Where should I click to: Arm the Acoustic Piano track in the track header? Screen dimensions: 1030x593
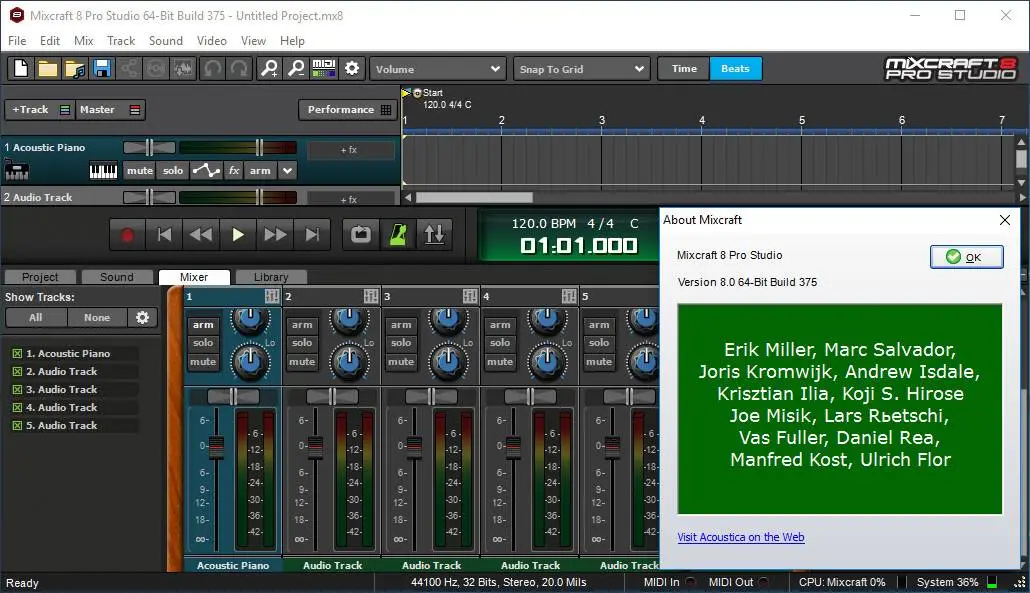[x=260, y=171]
